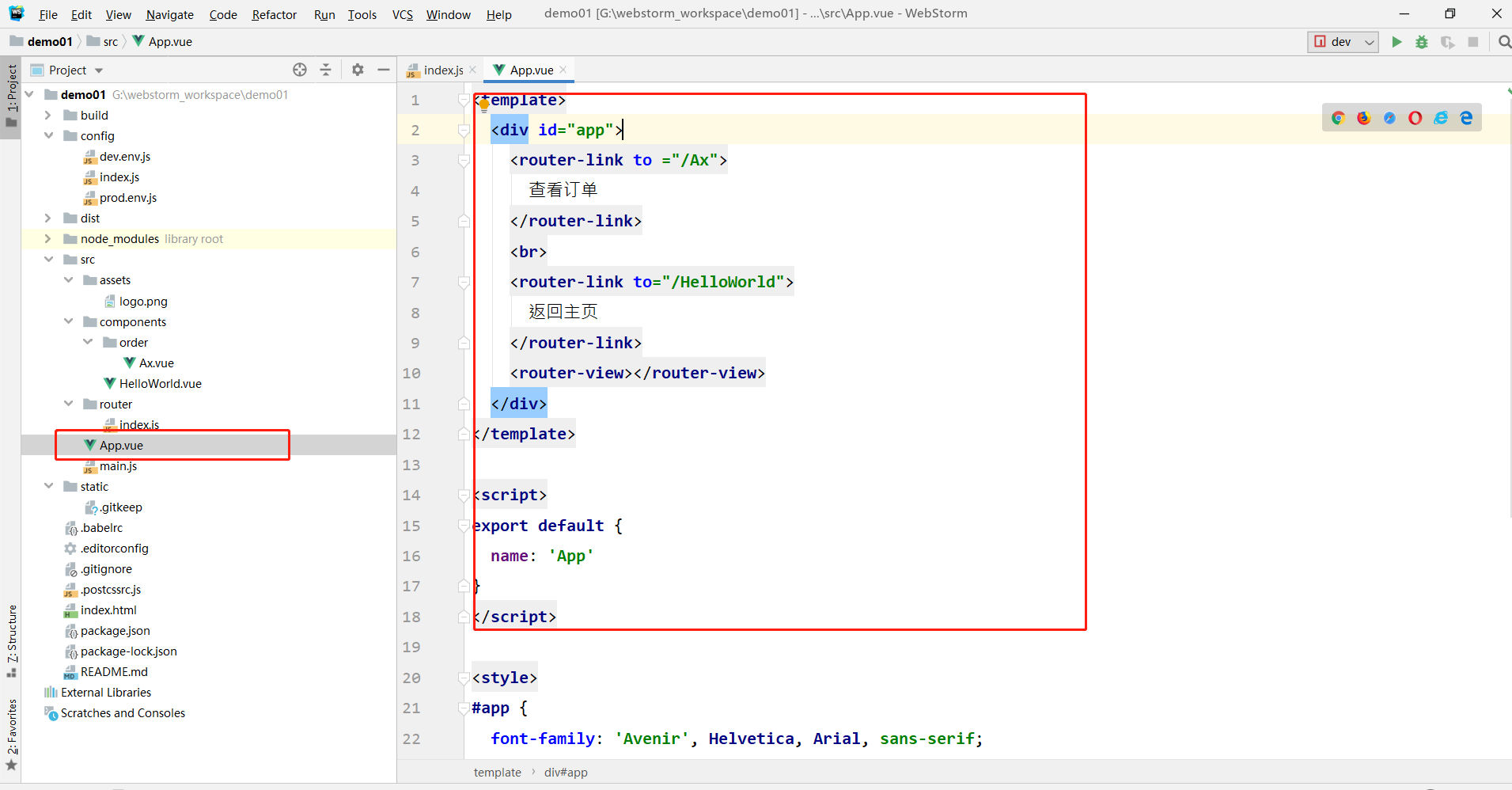Select README.md in the project tree
1512x790 pixels.
[114, 671]
